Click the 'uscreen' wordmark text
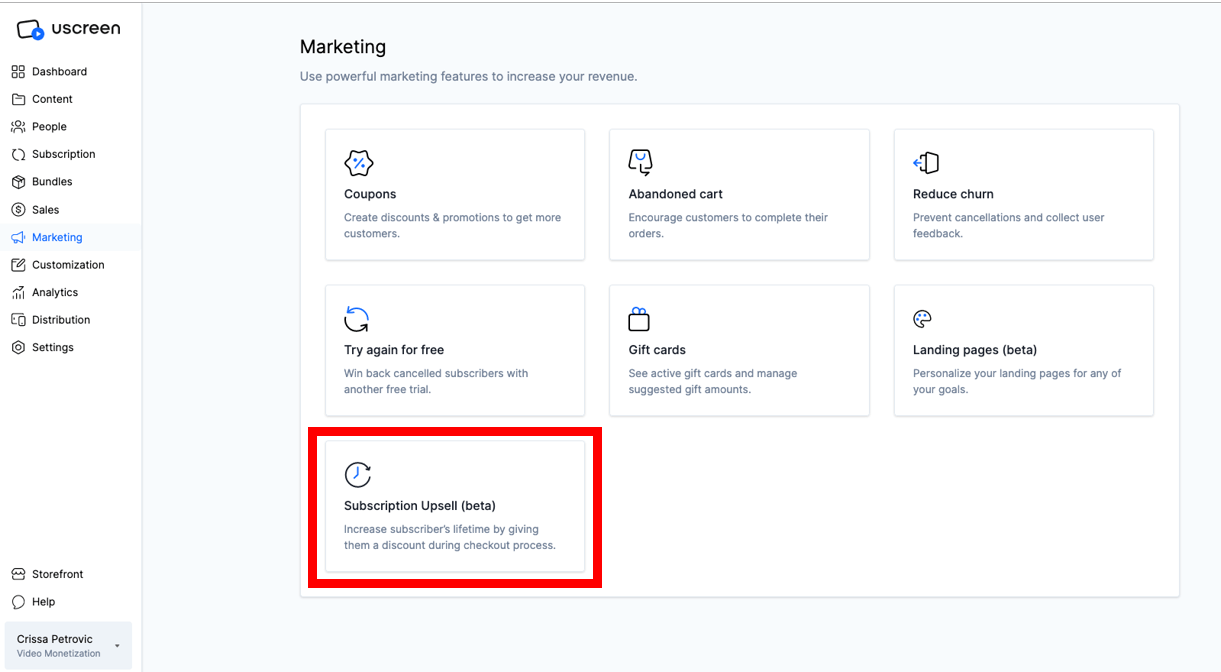 click(86, 29)
